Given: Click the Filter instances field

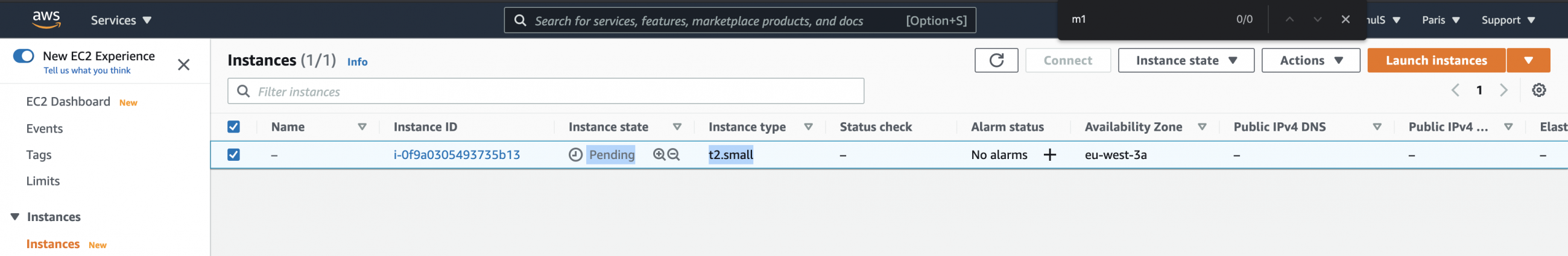Looking at the screenshot, I should coord(545,91).
